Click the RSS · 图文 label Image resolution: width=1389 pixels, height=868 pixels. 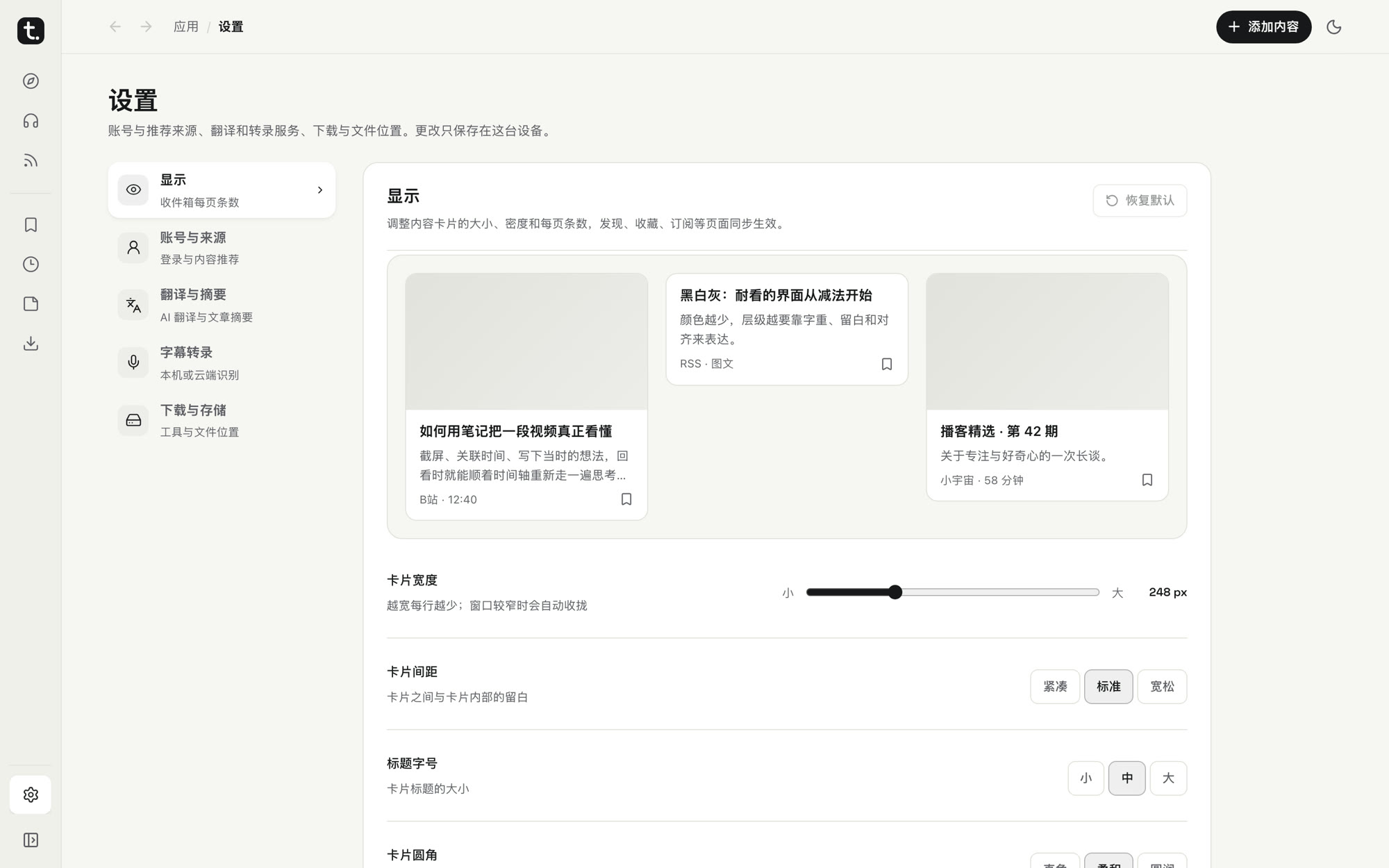coord(706,364)
